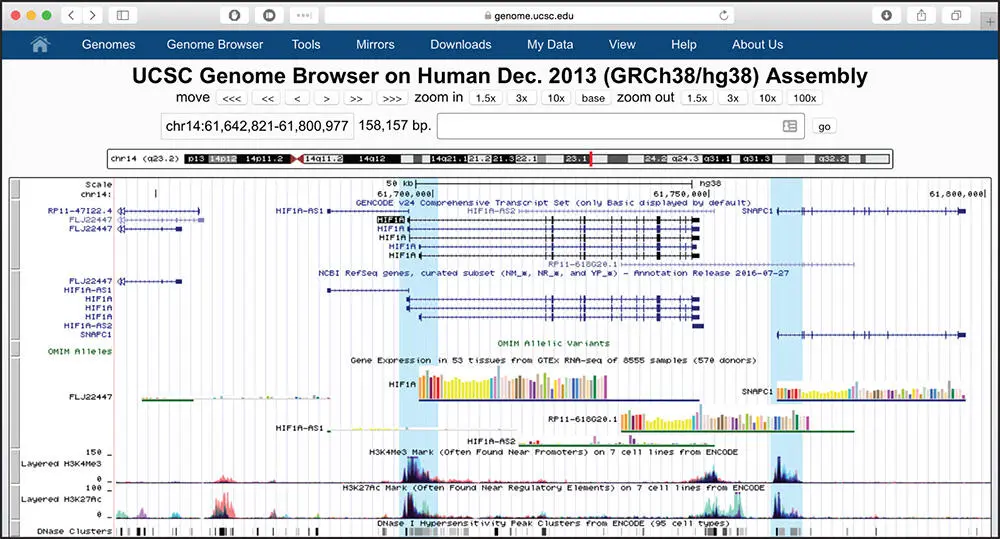Click the 14p11.2 band on the ideogram
Screen dimensions: 1000x539
[x=264, y=159]
